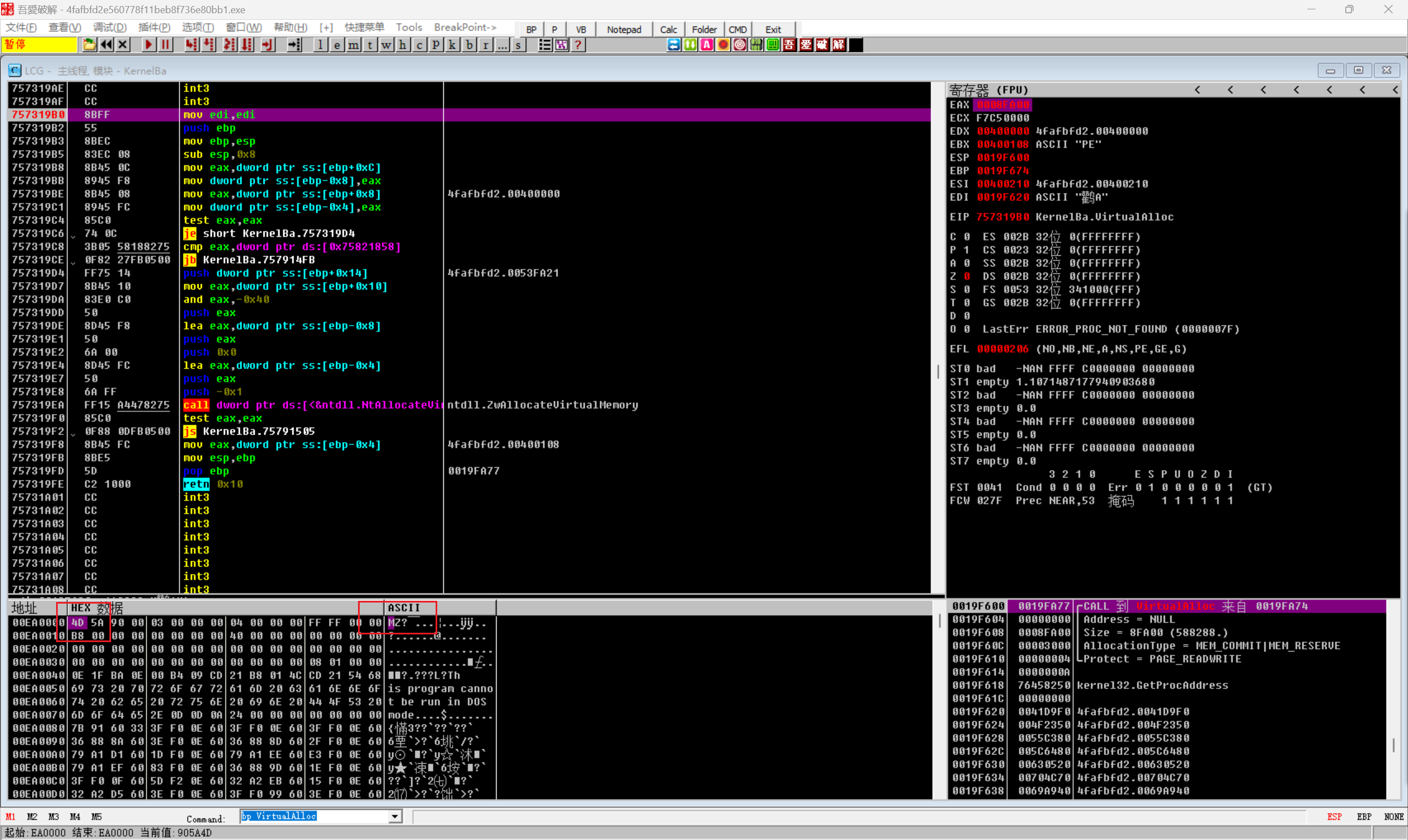
Task: Step into with the first red arrow icon
Action: [x=191, y=45]
